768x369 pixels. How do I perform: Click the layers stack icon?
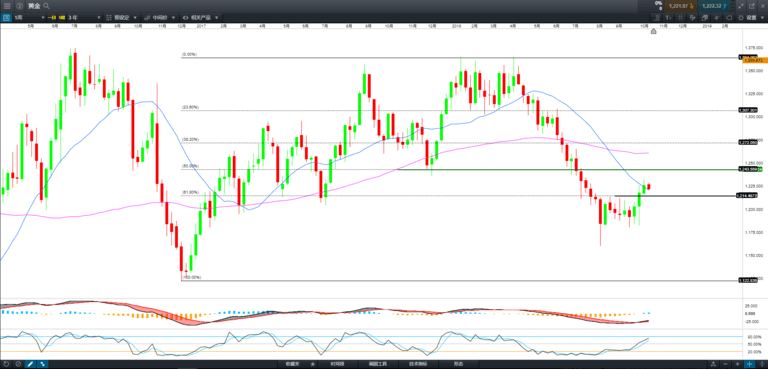tap(705, 18)
